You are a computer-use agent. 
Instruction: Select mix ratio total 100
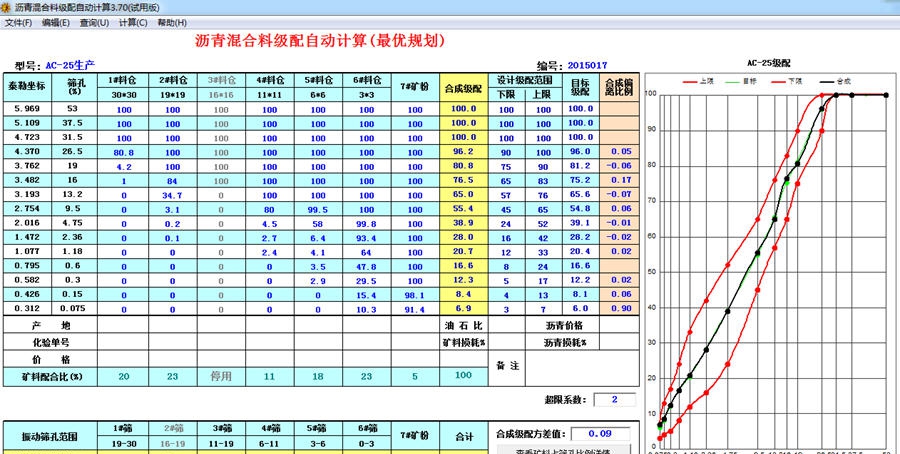tap(464, 376)
